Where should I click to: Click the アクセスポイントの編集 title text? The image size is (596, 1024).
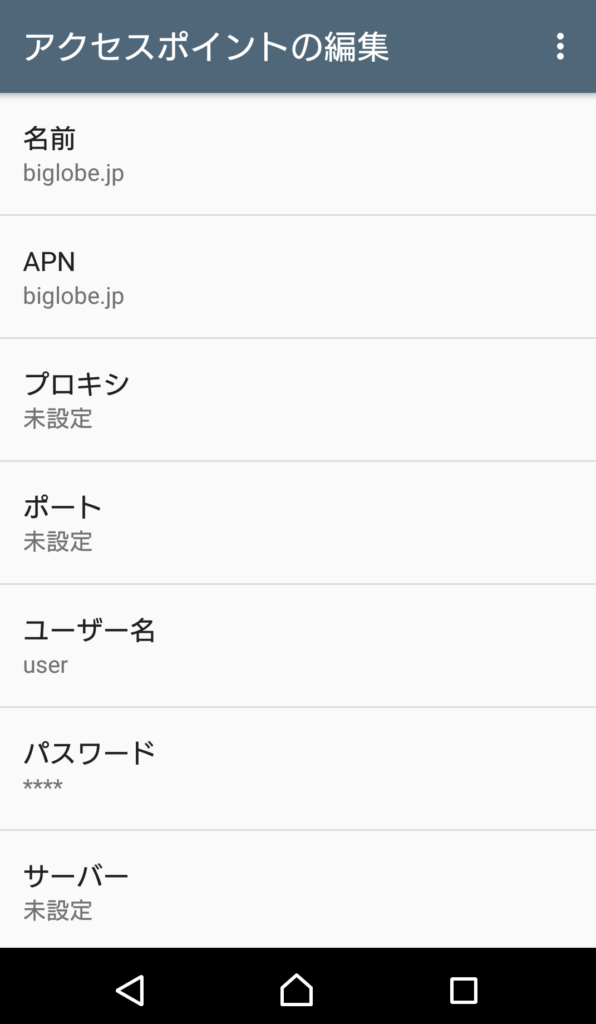click(206, 47)
